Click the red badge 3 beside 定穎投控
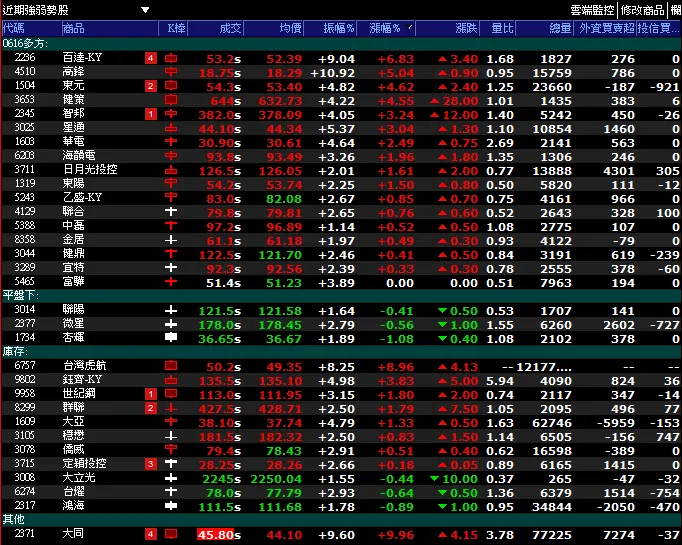The height and width of the screenshot is (545, 682). click(x=150, y=465)
